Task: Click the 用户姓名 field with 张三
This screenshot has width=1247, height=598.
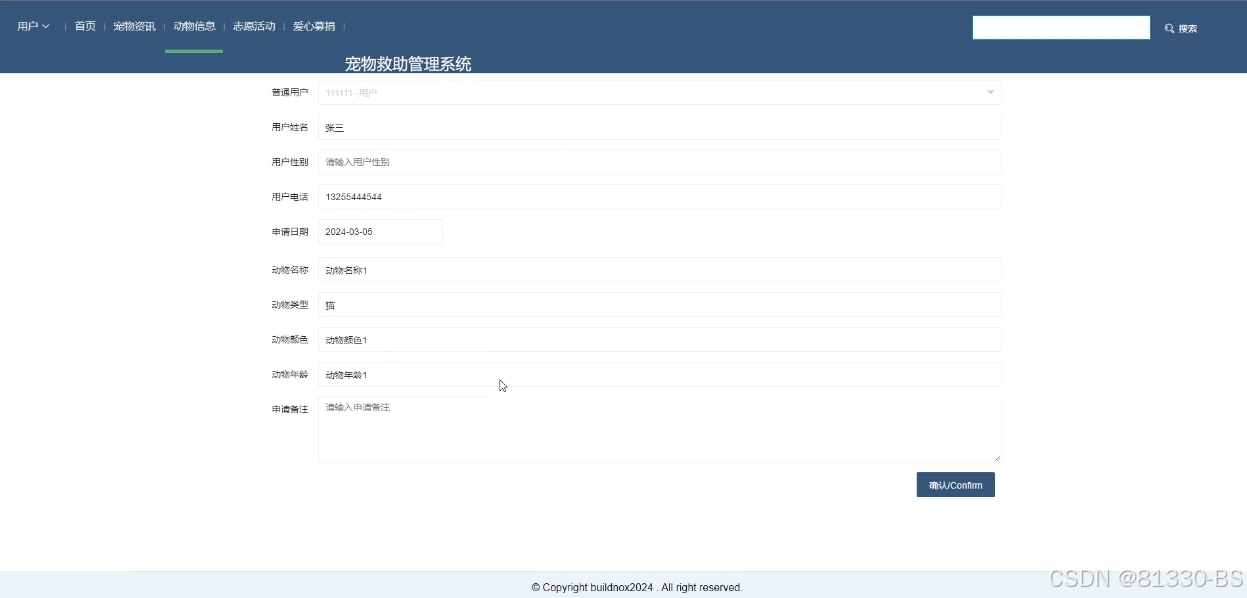Action: point(659,127)
